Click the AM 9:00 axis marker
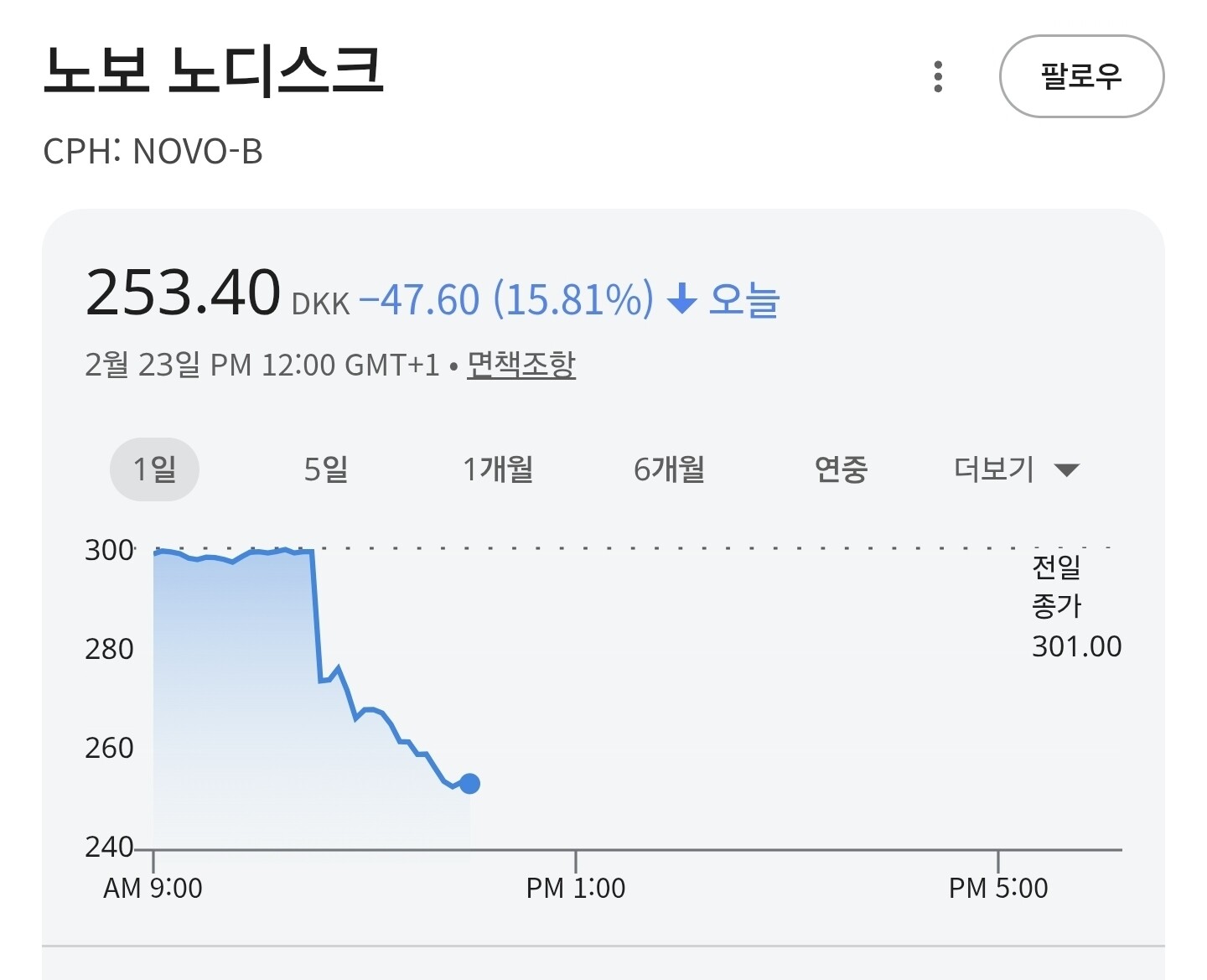Screen dimensions: 1207x980 (x=153, y=888)
